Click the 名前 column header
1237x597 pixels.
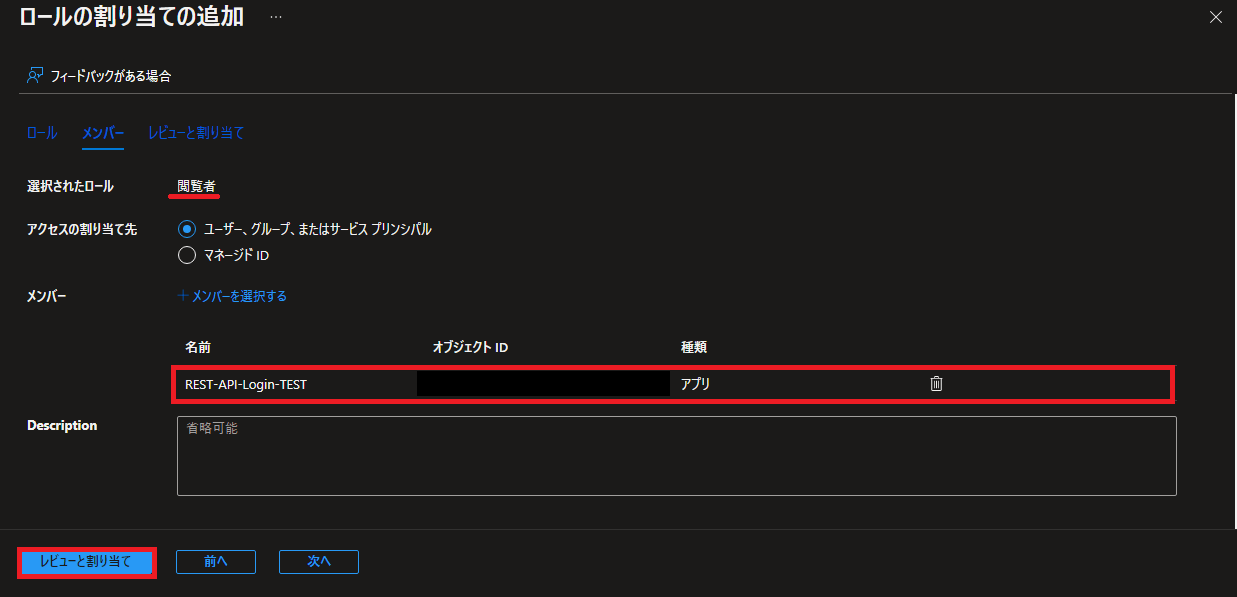click(198, 347)
